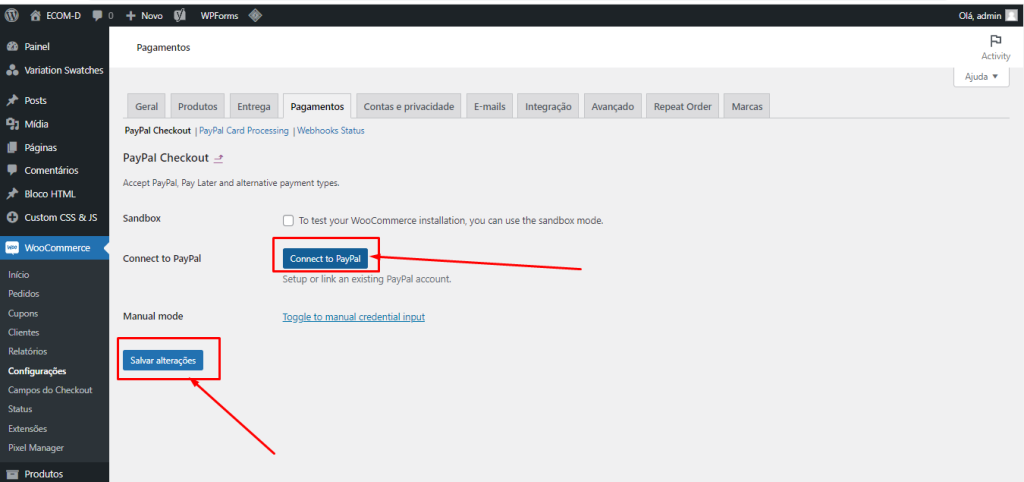Viewport: 1024px width, 482px height.
Task: Click Toggle to manual credential input link
Action: (x=353, y=317)
